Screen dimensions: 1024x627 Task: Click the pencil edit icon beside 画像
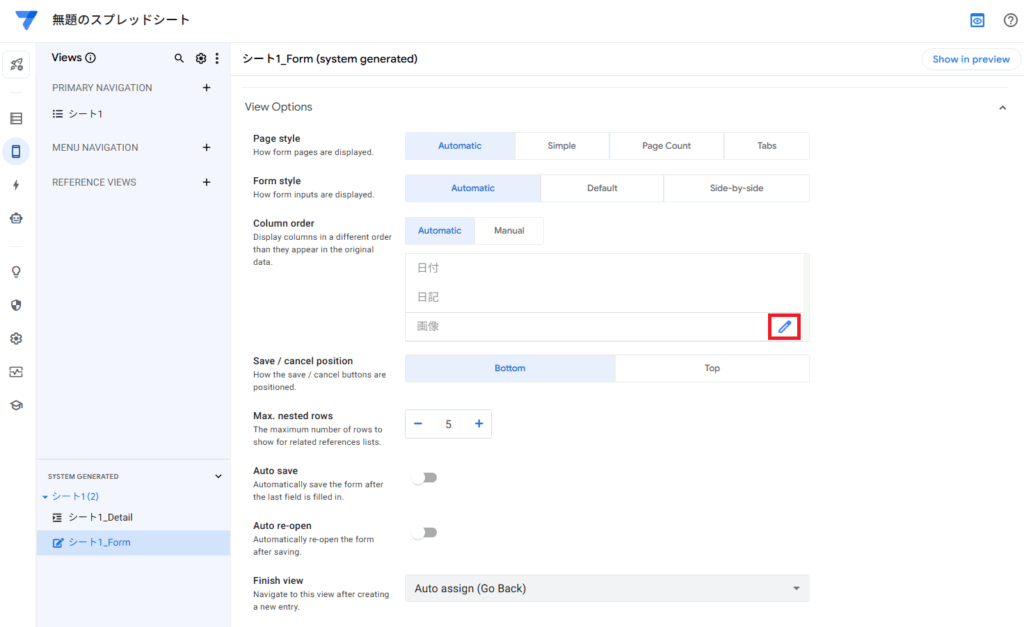785,326
